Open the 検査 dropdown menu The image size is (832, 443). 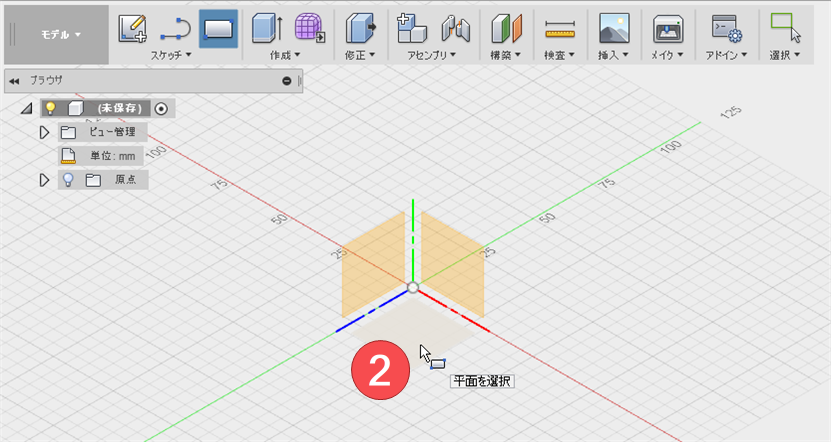559,55
